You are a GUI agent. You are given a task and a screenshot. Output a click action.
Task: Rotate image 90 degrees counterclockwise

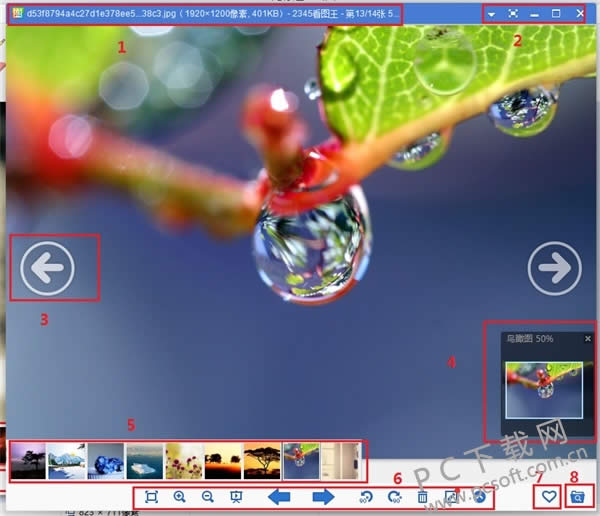366,497
